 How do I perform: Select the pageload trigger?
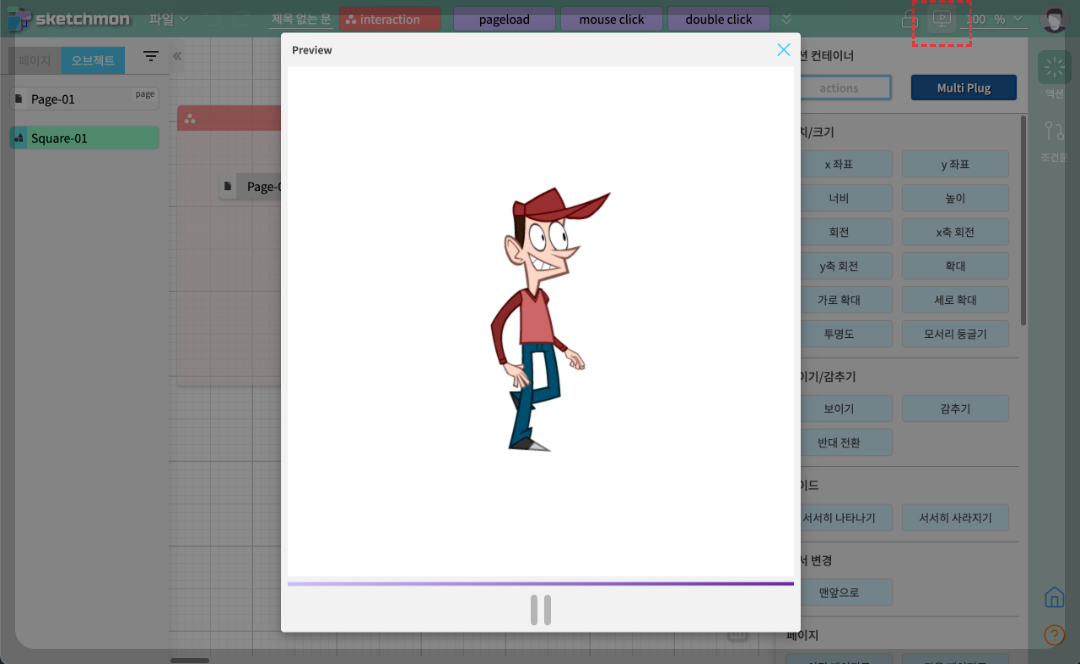504,19
